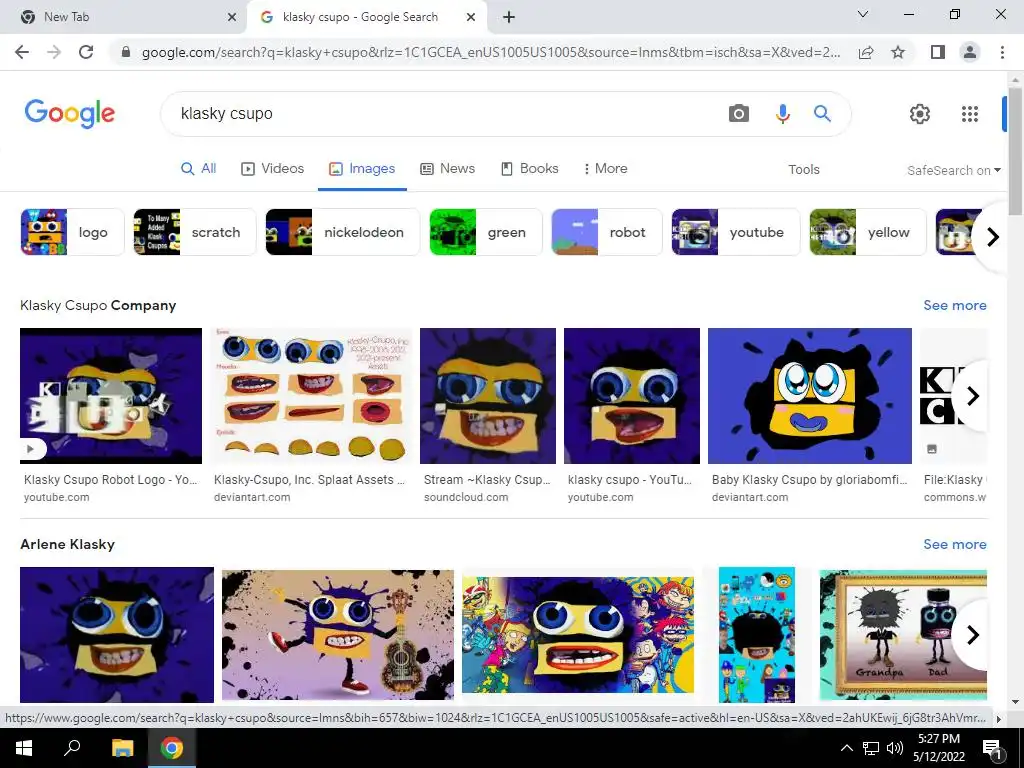
Task: Open the notification center
Action: point(992,748)
